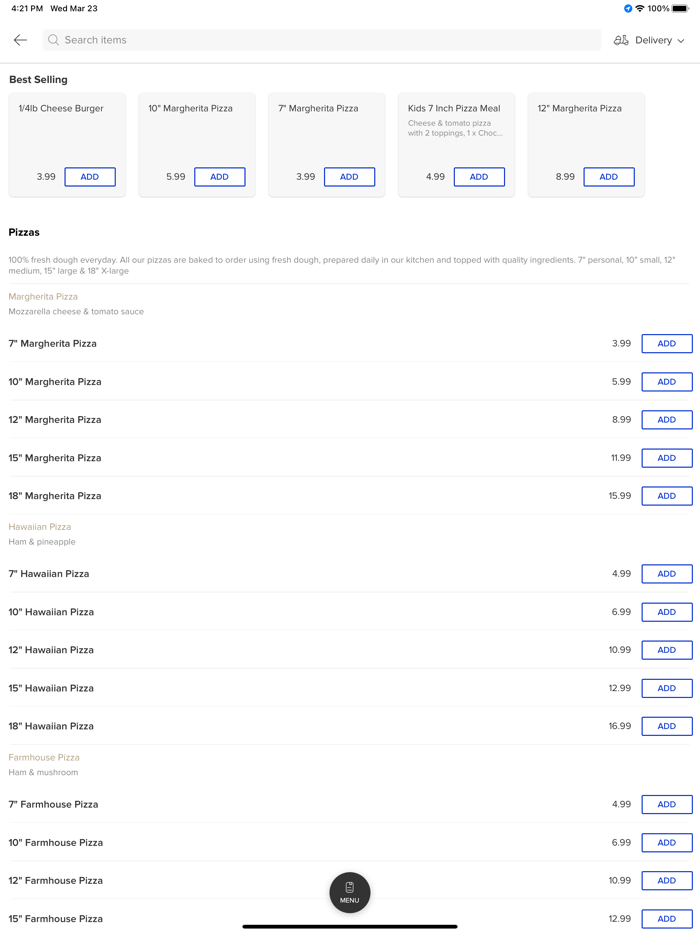Focus the Search items field
The image size is (700, 934).
click(320, 40)
